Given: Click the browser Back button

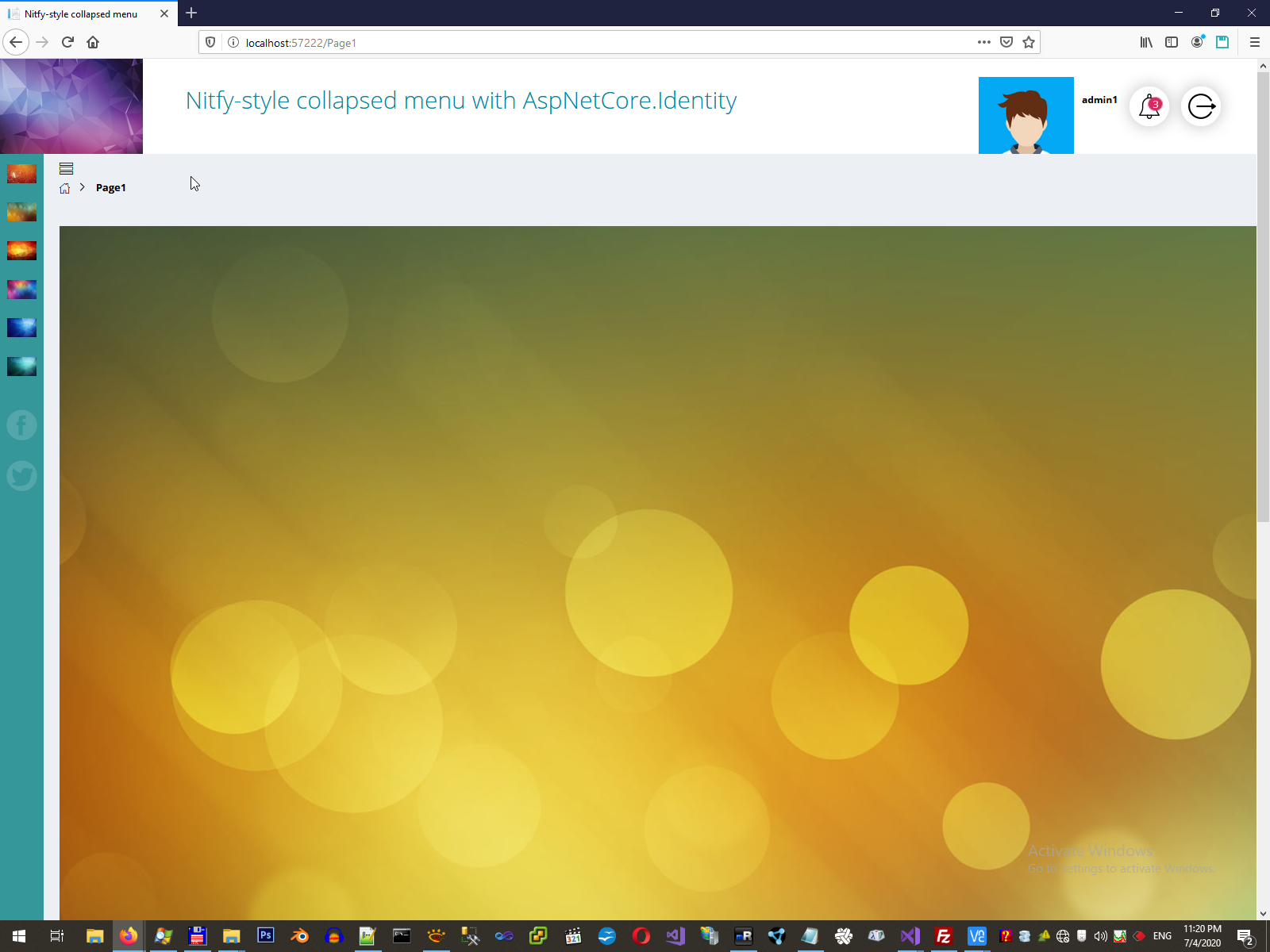Looking at the screenshot, I should coord(16,42).
